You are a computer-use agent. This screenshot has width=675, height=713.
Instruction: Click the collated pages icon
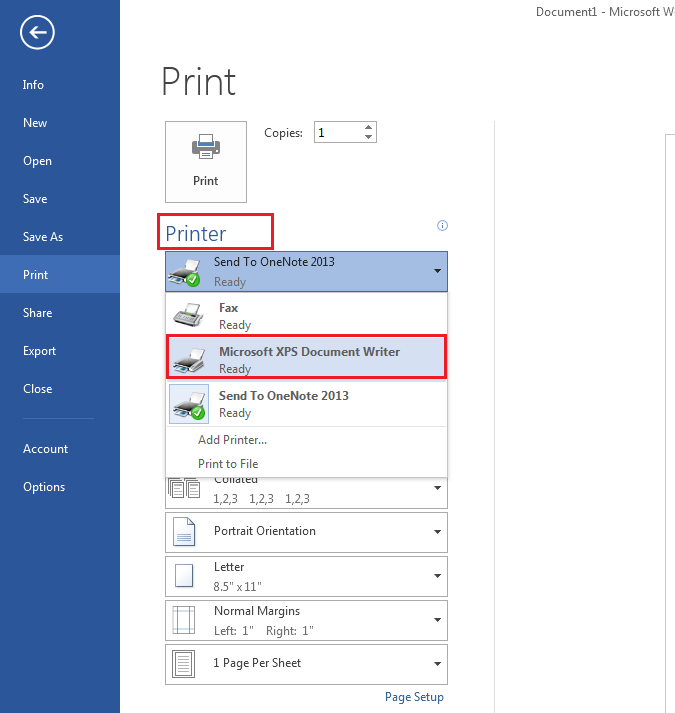click(184, 488)
